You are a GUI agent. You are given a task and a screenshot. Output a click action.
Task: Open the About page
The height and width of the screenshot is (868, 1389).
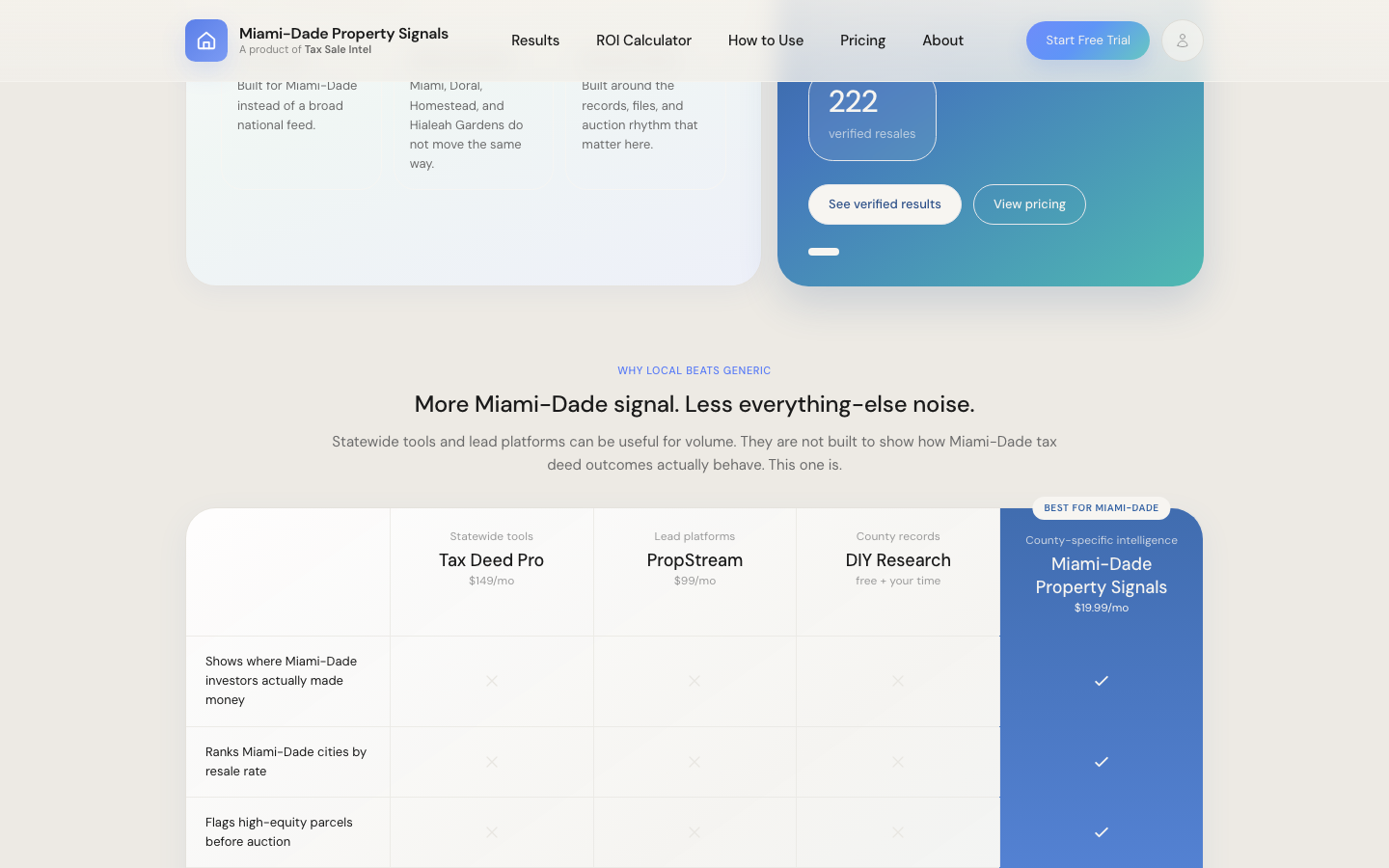coord(942,41)
